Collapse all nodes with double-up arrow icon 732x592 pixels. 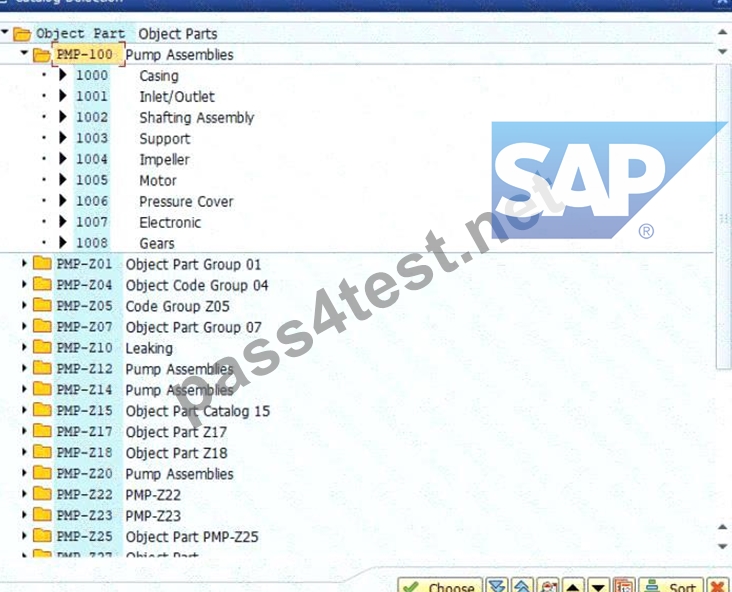click(x=522, y=585)
